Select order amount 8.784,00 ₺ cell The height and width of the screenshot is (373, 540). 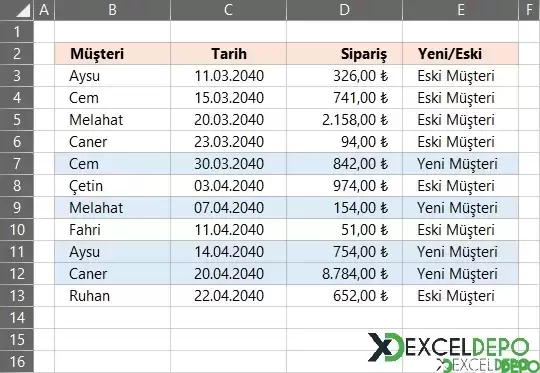tap(344, 274)
